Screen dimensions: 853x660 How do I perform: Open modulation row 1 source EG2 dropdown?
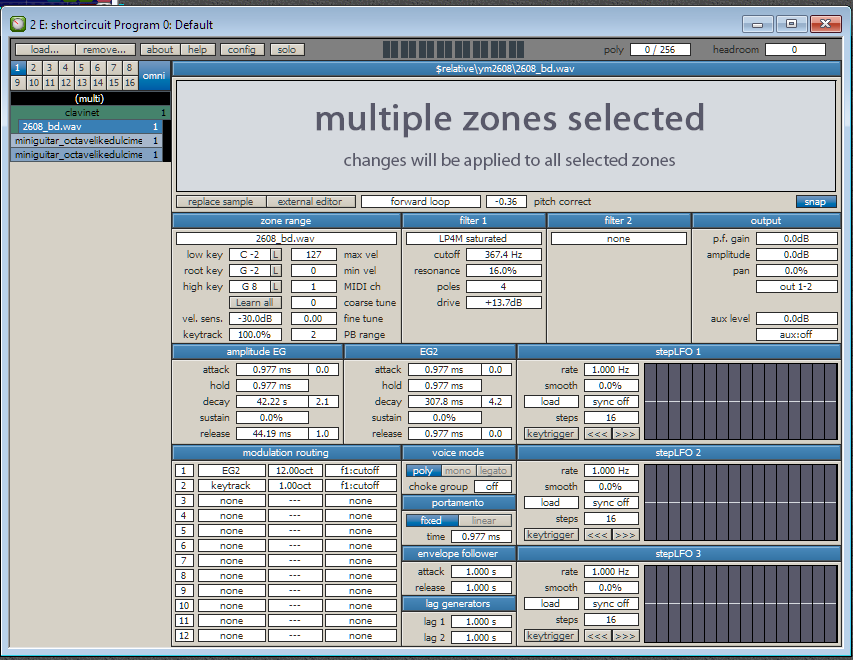coord(231,471)
